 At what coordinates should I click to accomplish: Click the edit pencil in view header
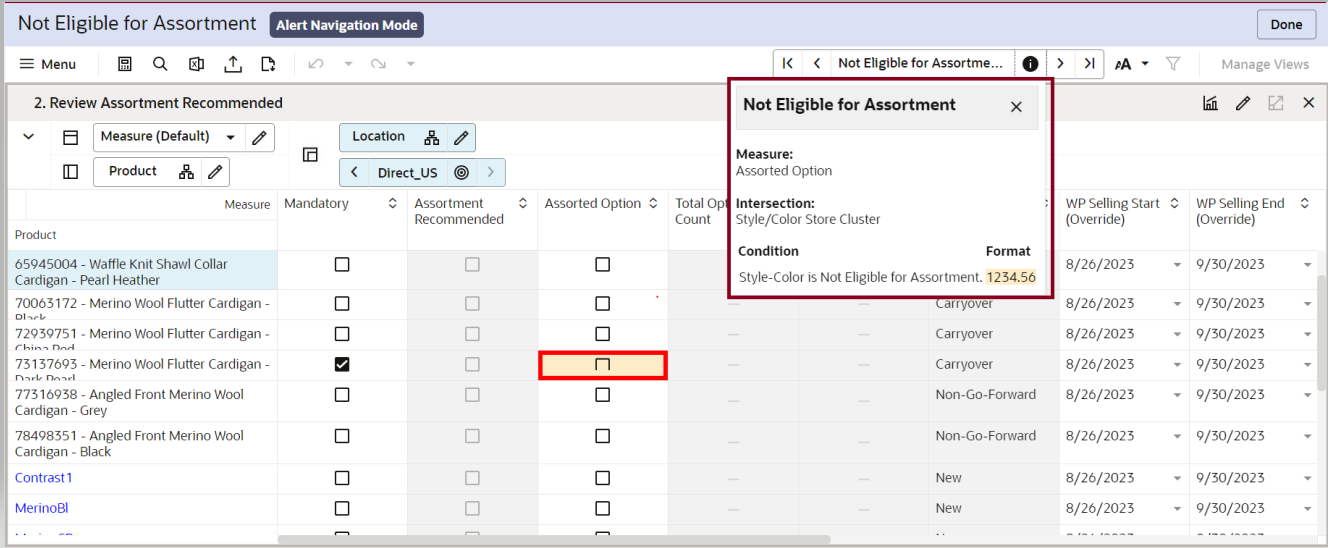1243,103
